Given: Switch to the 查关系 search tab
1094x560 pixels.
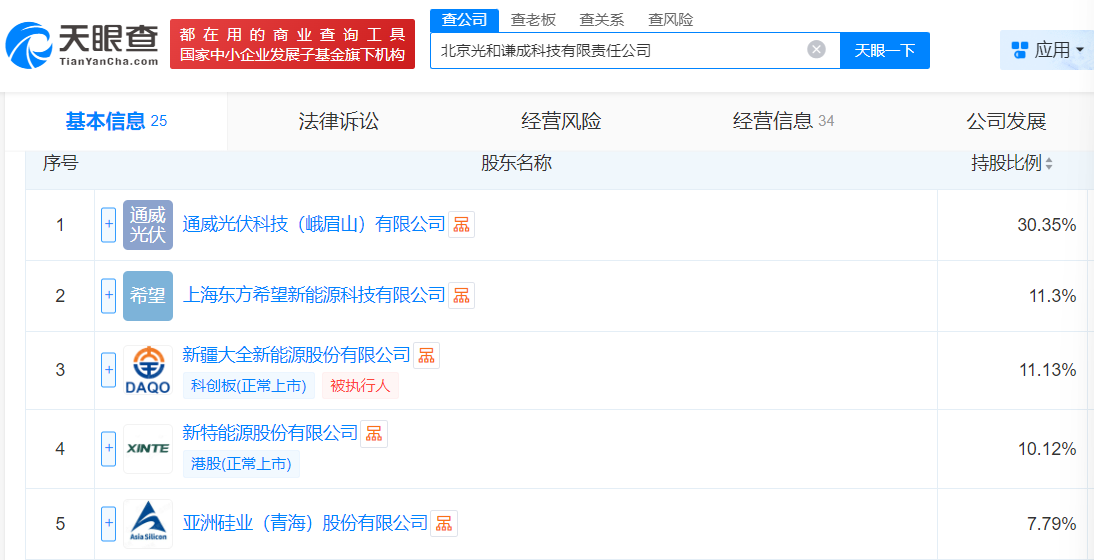Looking at the screenshot, I should 601,20.
